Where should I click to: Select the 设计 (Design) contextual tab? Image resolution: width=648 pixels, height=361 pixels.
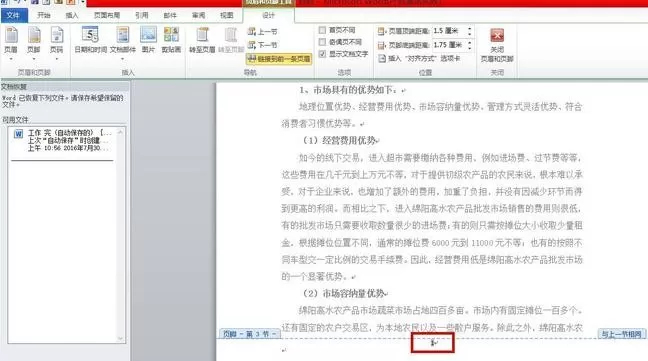(x=269, y=15)
